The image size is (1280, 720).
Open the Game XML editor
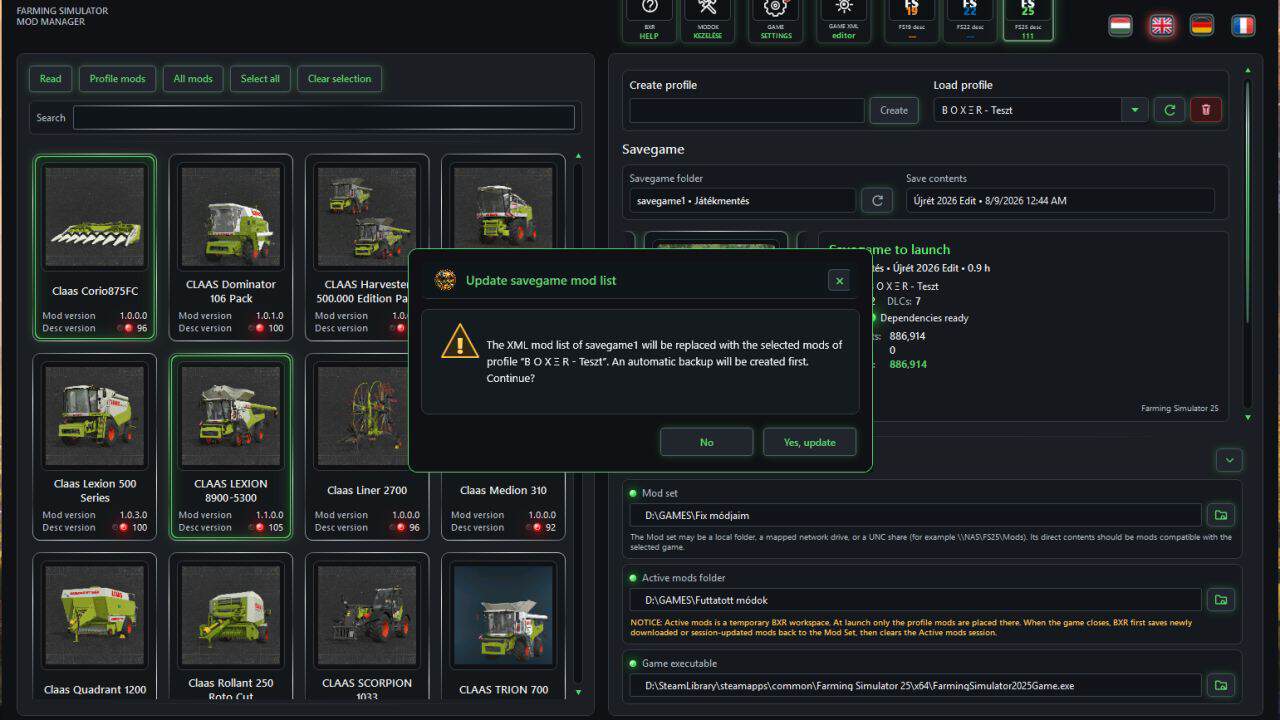[x=843, y=19]
